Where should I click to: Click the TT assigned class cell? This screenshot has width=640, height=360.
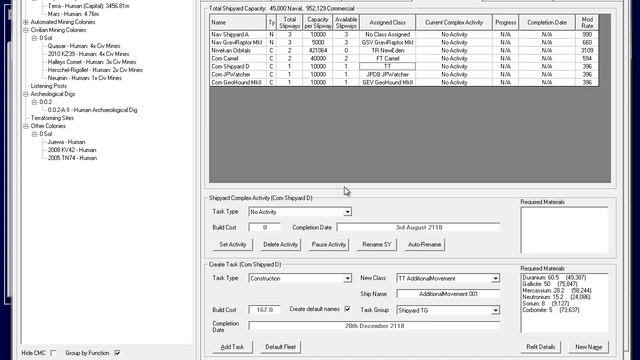pyautogui.click(x=387, y=67)
